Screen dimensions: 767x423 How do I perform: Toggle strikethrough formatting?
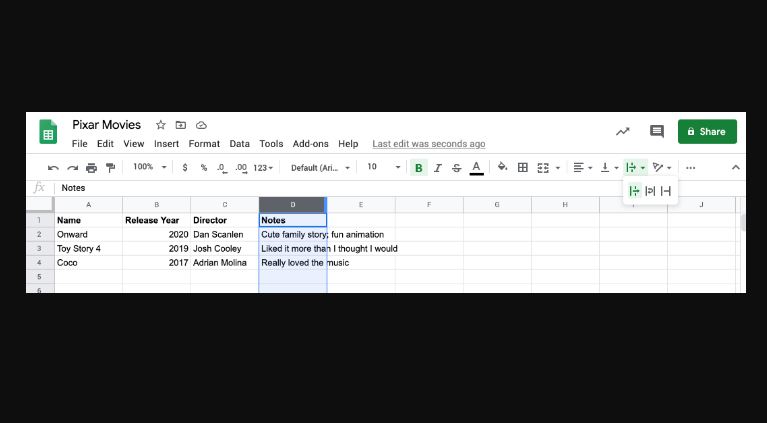pos(456,168)
